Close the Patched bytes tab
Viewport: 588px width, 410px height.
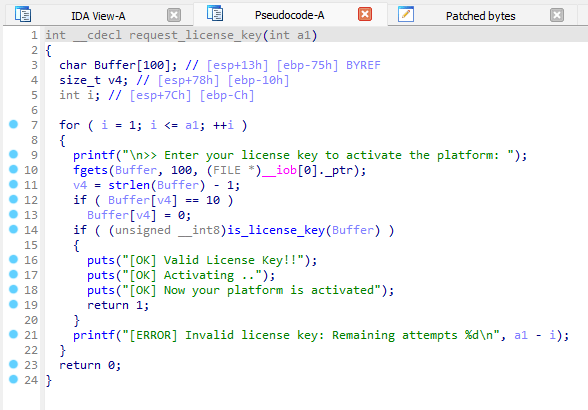[x=557, y=15]
